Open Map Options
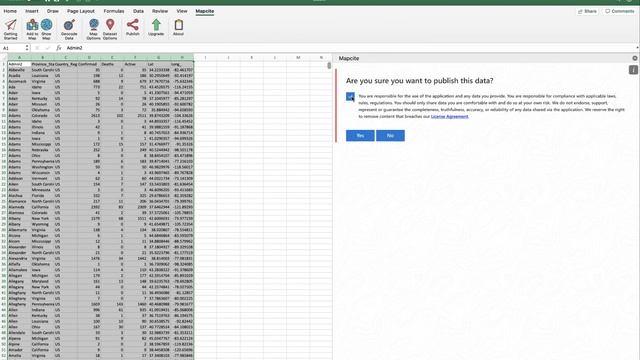The width and height of the screenshot is (640, 360). point(93,29)
